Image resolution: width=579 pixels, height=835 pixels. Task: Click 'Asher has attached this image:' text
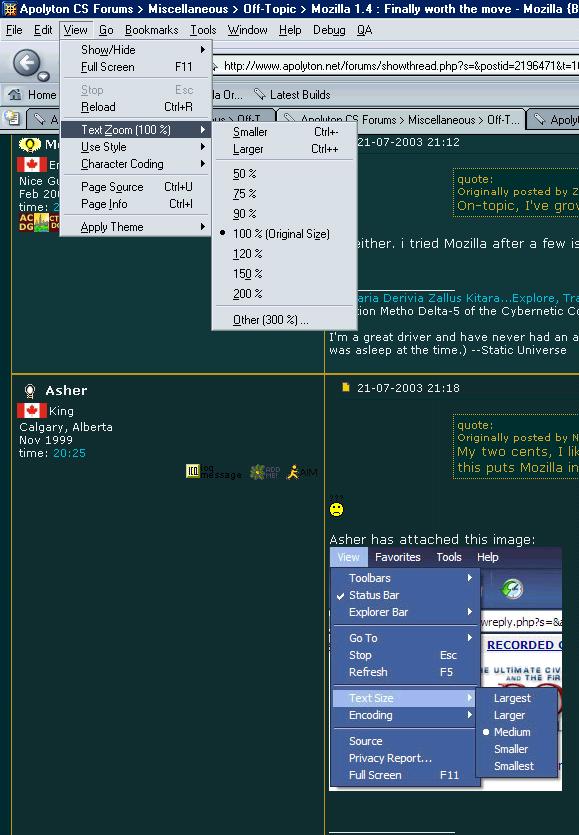pos(432,539)
